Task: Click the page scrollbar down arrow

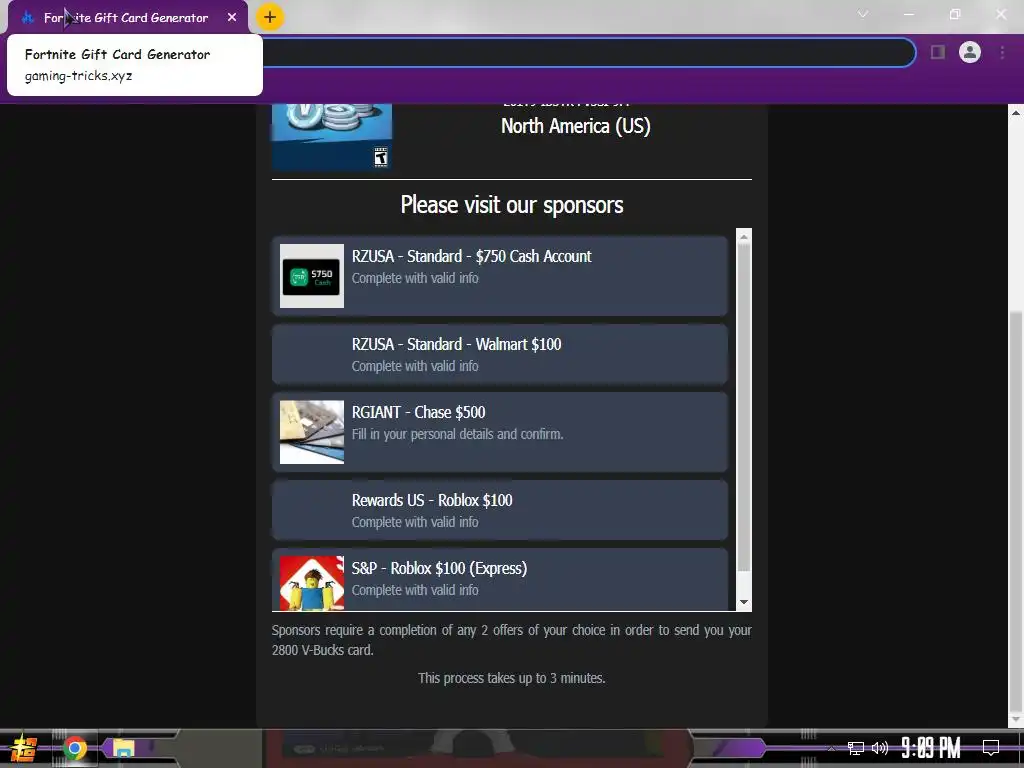Action: [1016, 720]
